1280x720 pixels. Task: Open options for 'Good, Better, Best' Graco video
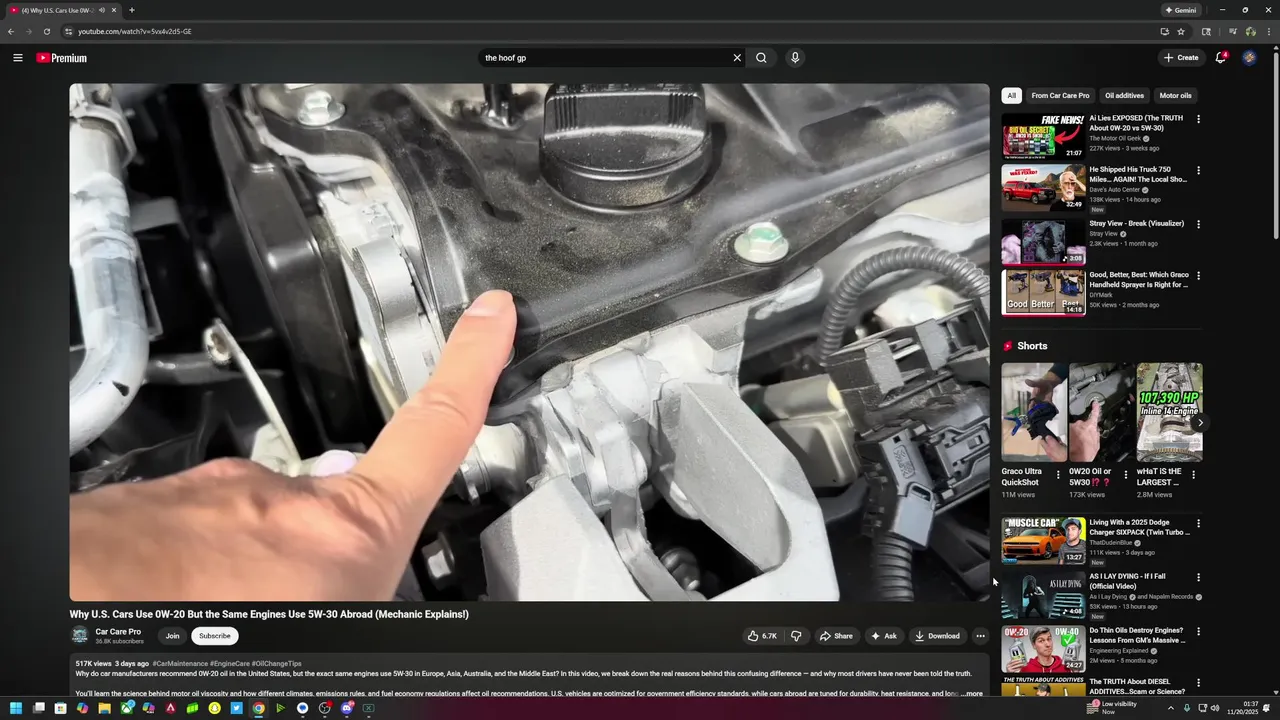(x=1198, y=275)
